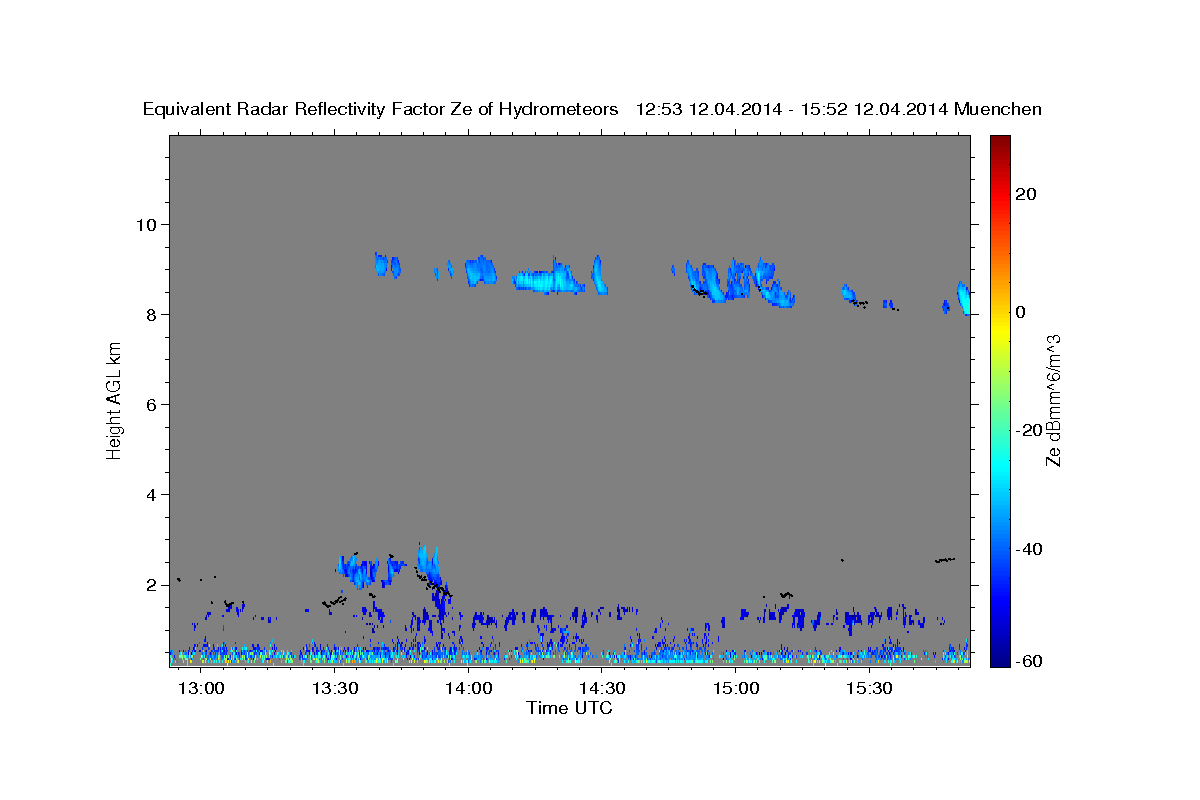Click the '15:30' time axis tick label

tap(869, 689)
